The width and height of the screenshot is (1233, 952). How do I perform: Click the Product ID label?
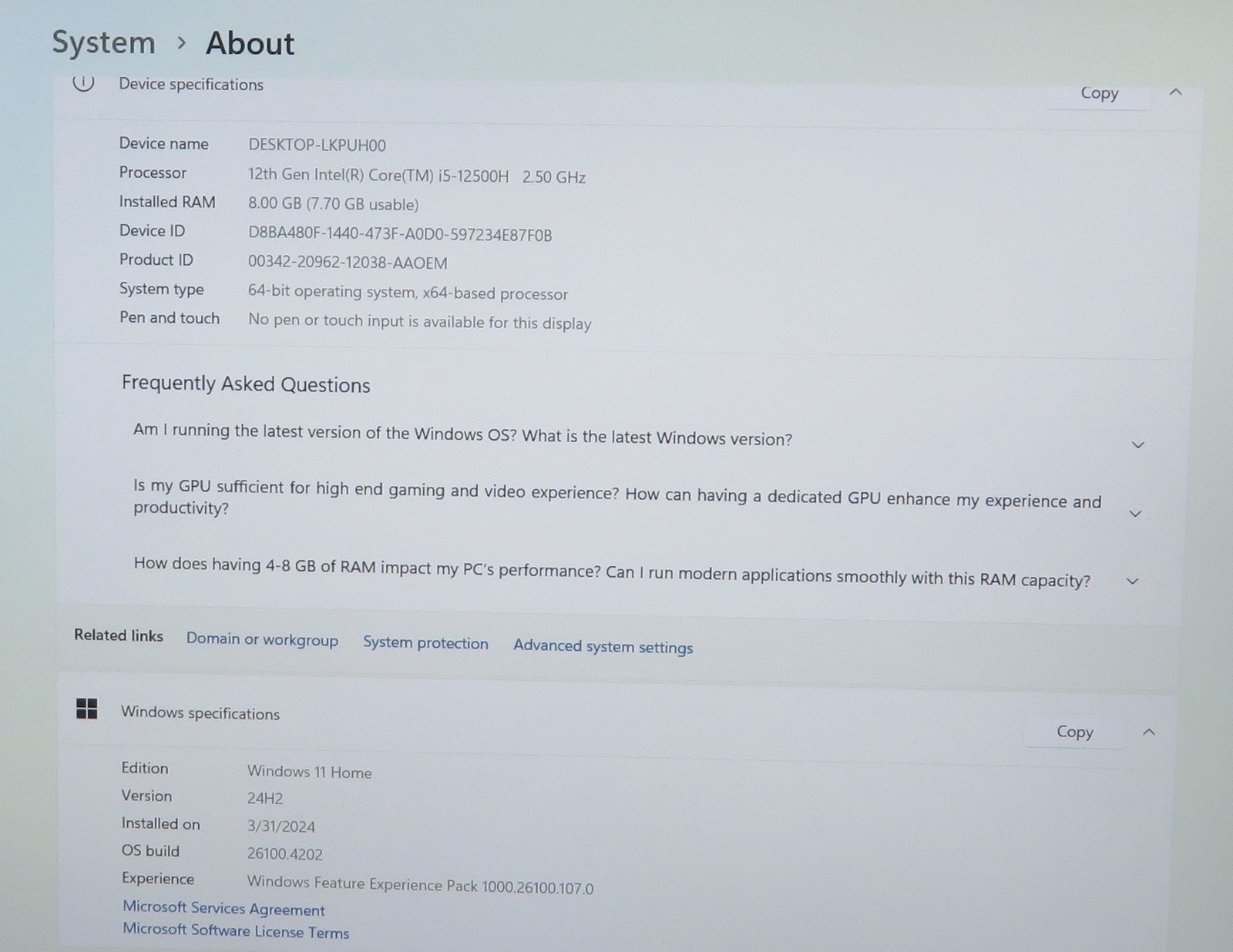156,260
